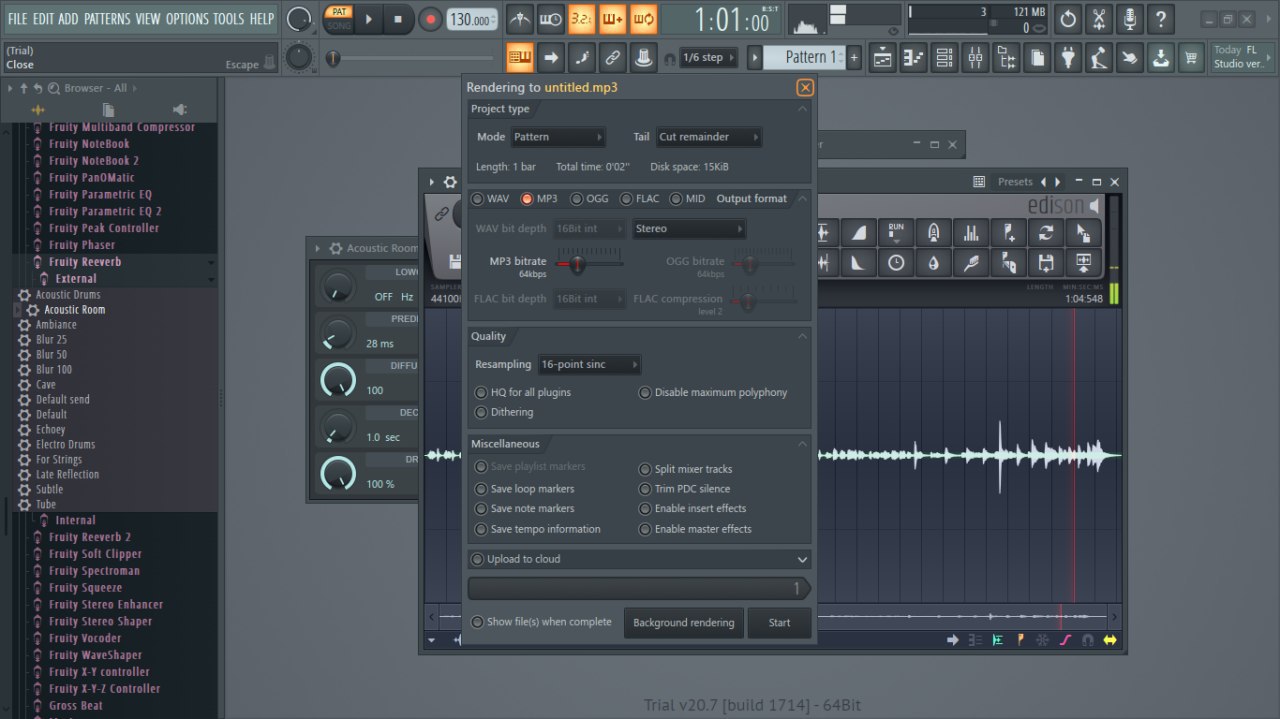1280x719 pixels.
Task: Click the transport Play button
Action: (x=368, y=18)
